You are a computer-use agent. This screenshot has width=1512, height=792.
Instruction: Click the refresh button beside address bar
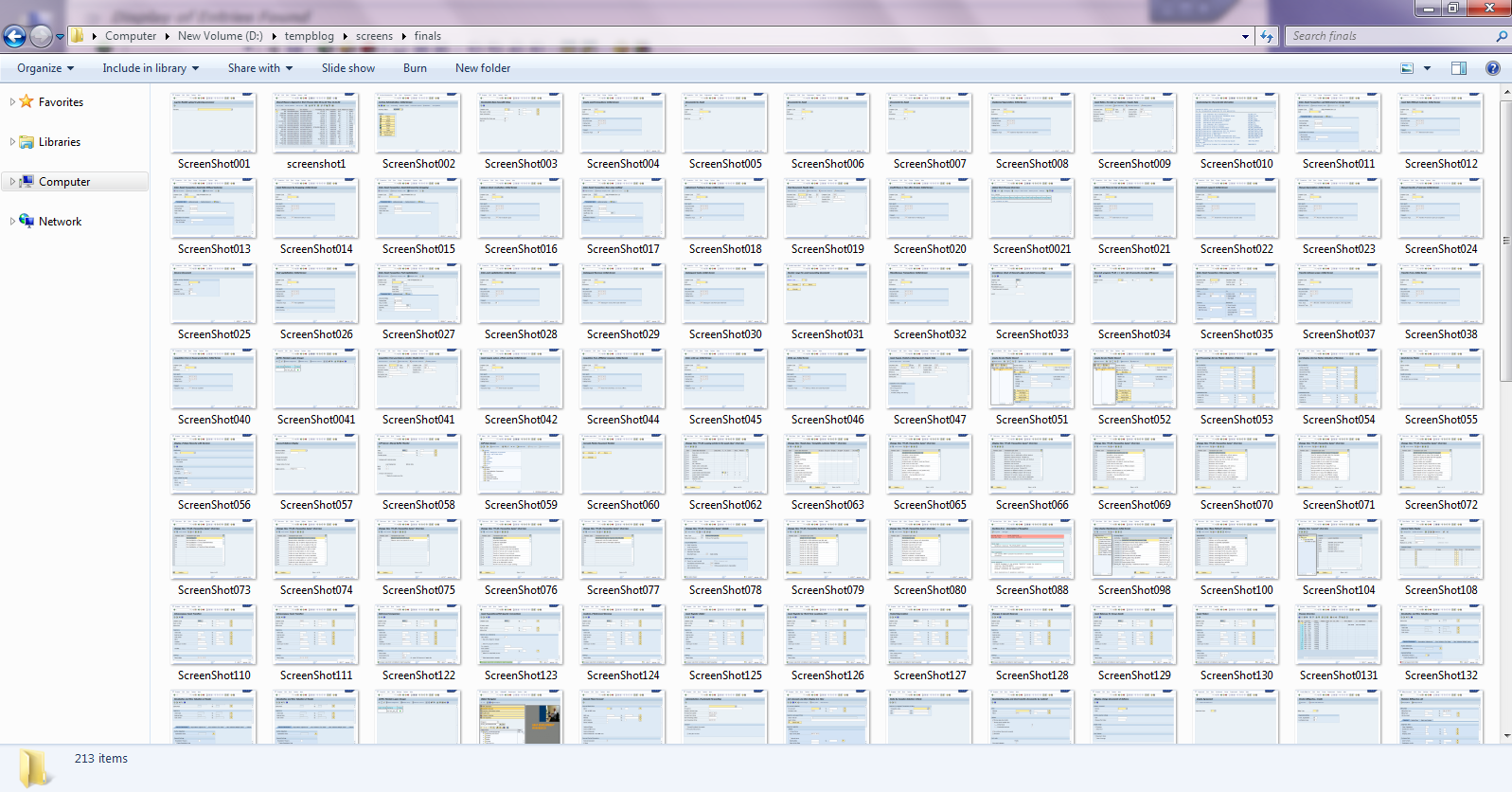1267,36
